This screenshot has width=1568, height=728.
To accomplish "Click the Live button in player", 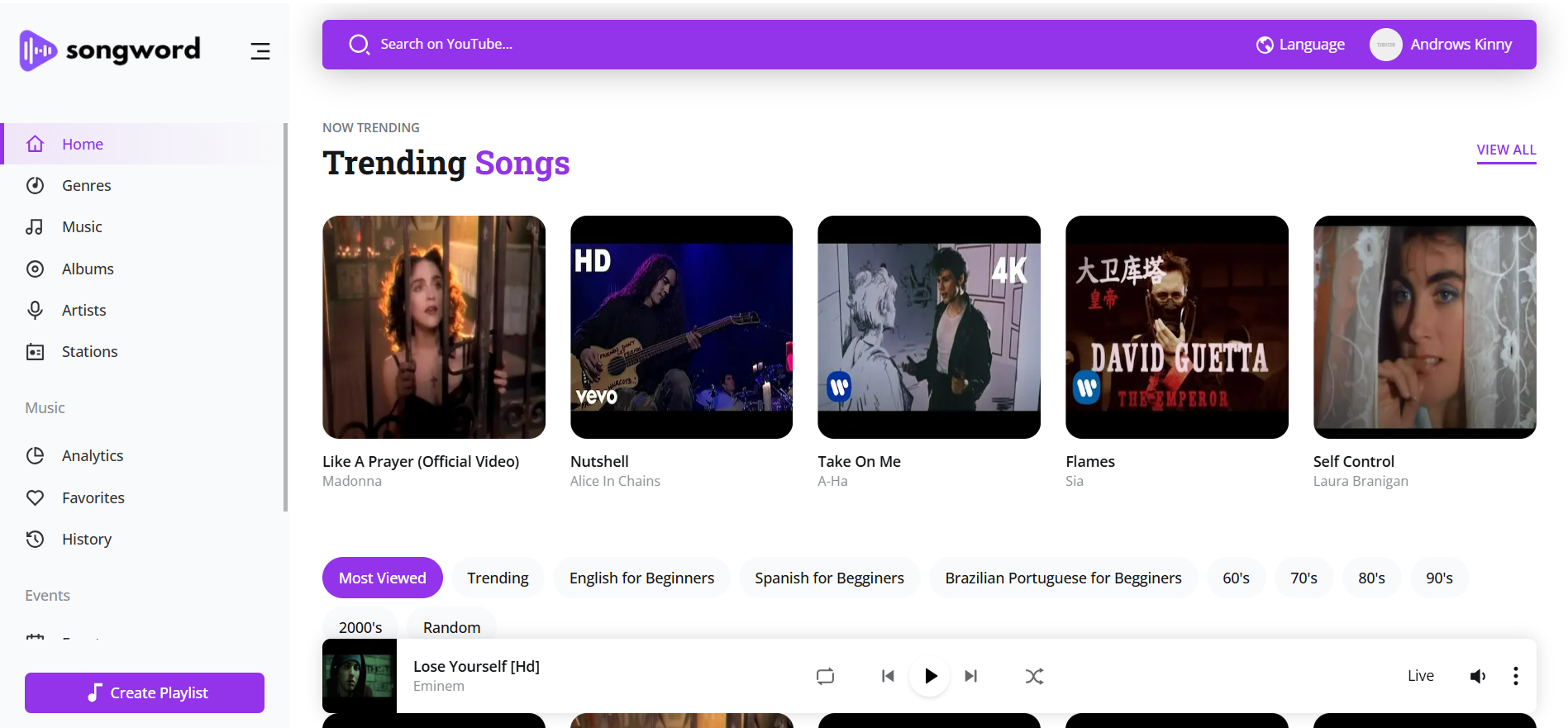I will click(1421, 676).
